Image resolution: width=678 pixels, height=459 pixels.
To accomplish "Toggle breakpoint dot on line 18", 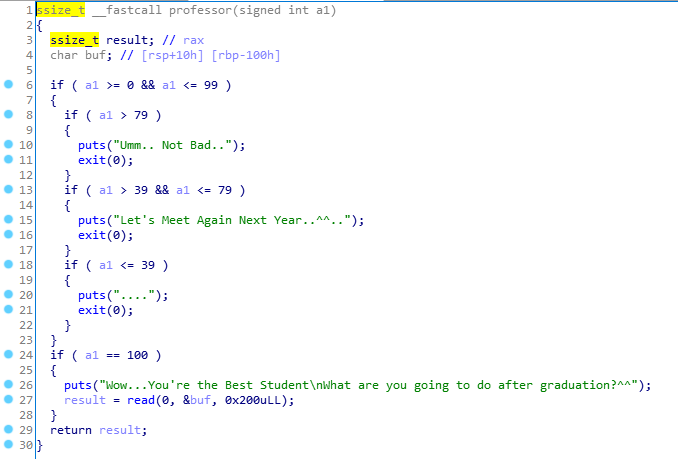I will coord(8,264).
